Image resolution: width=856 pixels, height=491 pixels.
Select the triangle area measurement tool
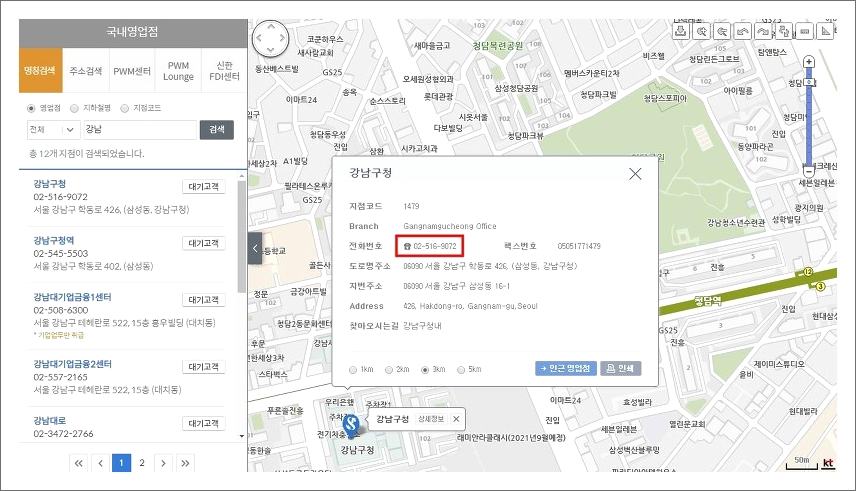(x=825, y=31)
